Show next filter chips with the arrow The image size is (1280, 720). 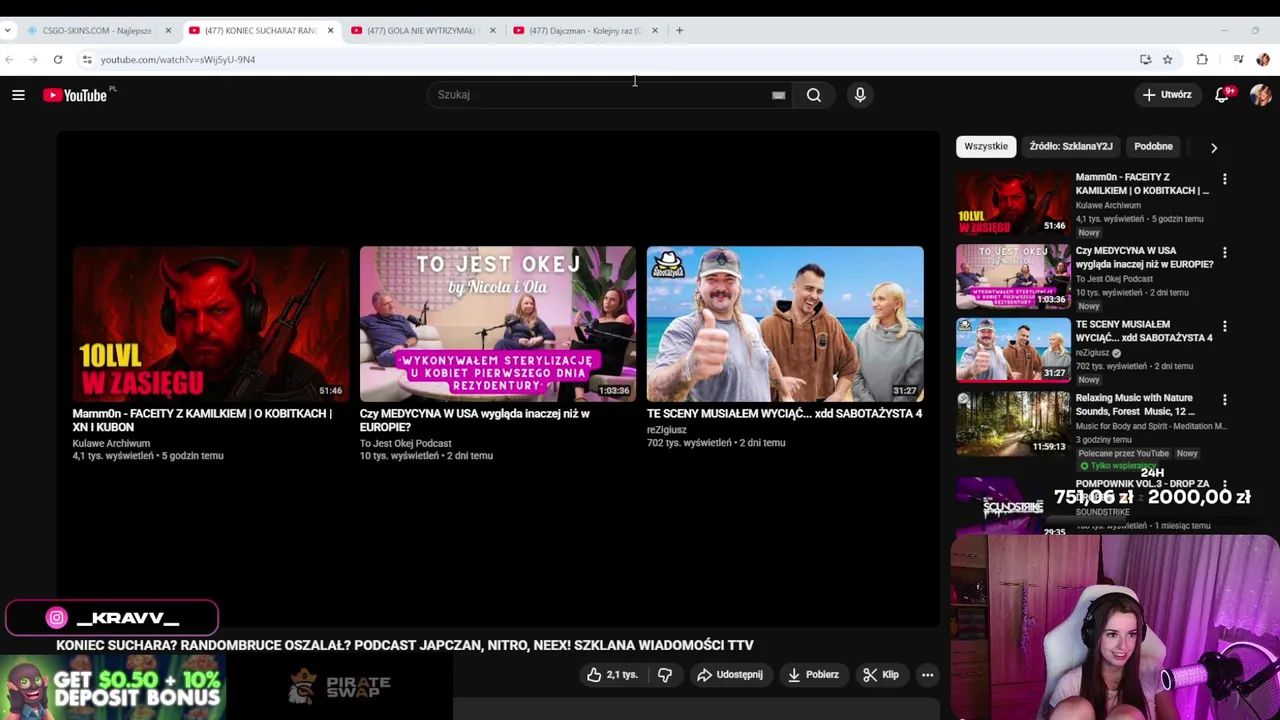click(1214, 147)
